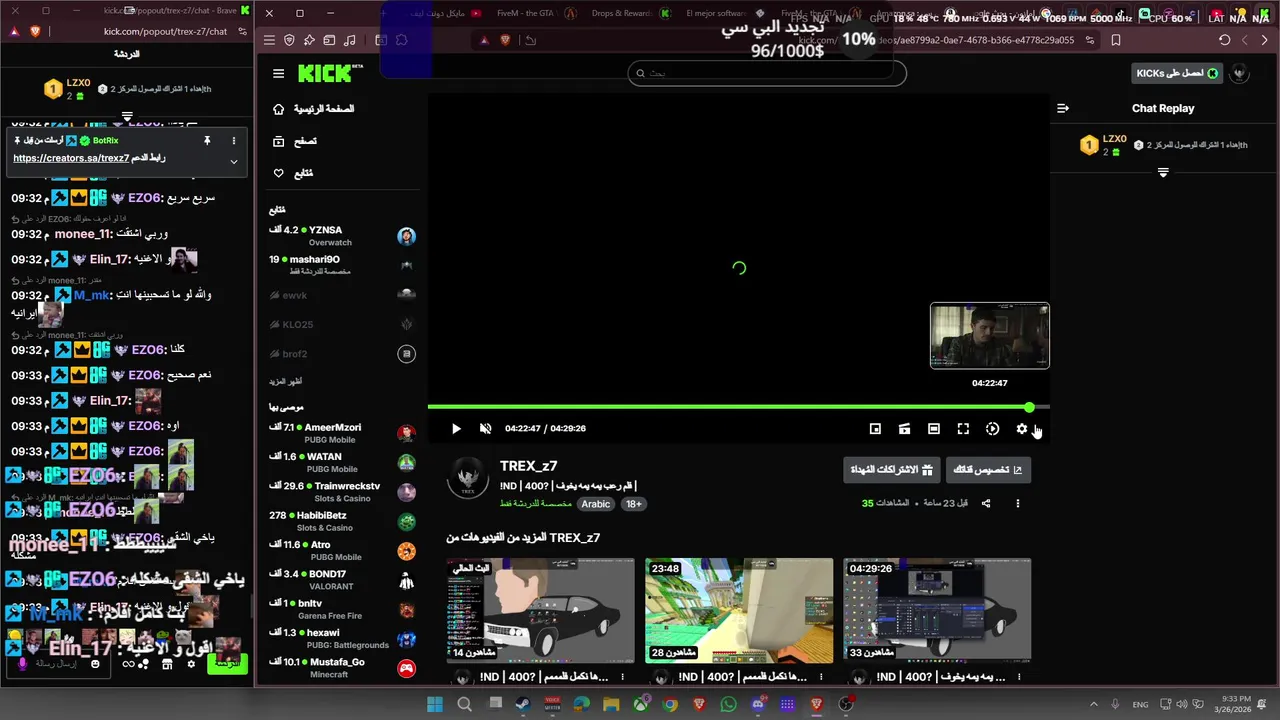
Task: Open Windows Start menu
Action: point(435,704)
